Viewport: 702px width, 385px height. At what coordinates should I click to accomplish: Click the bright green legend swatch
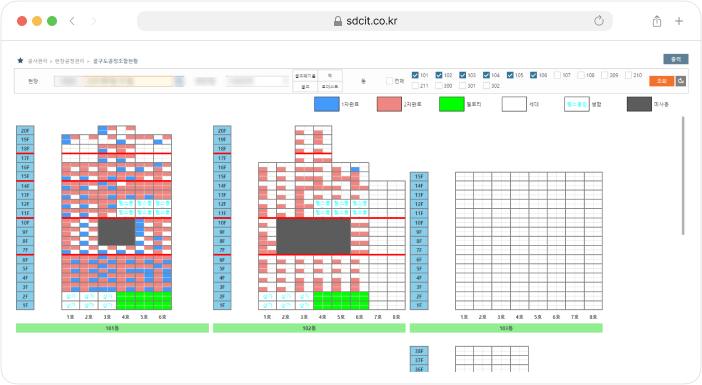pos(451,104)
